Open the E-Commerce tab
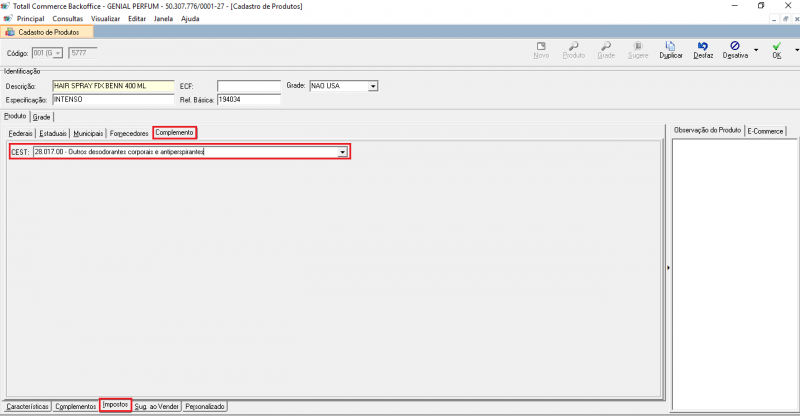The width and height of the screenshot is (800, 416). tap(767, 131)
